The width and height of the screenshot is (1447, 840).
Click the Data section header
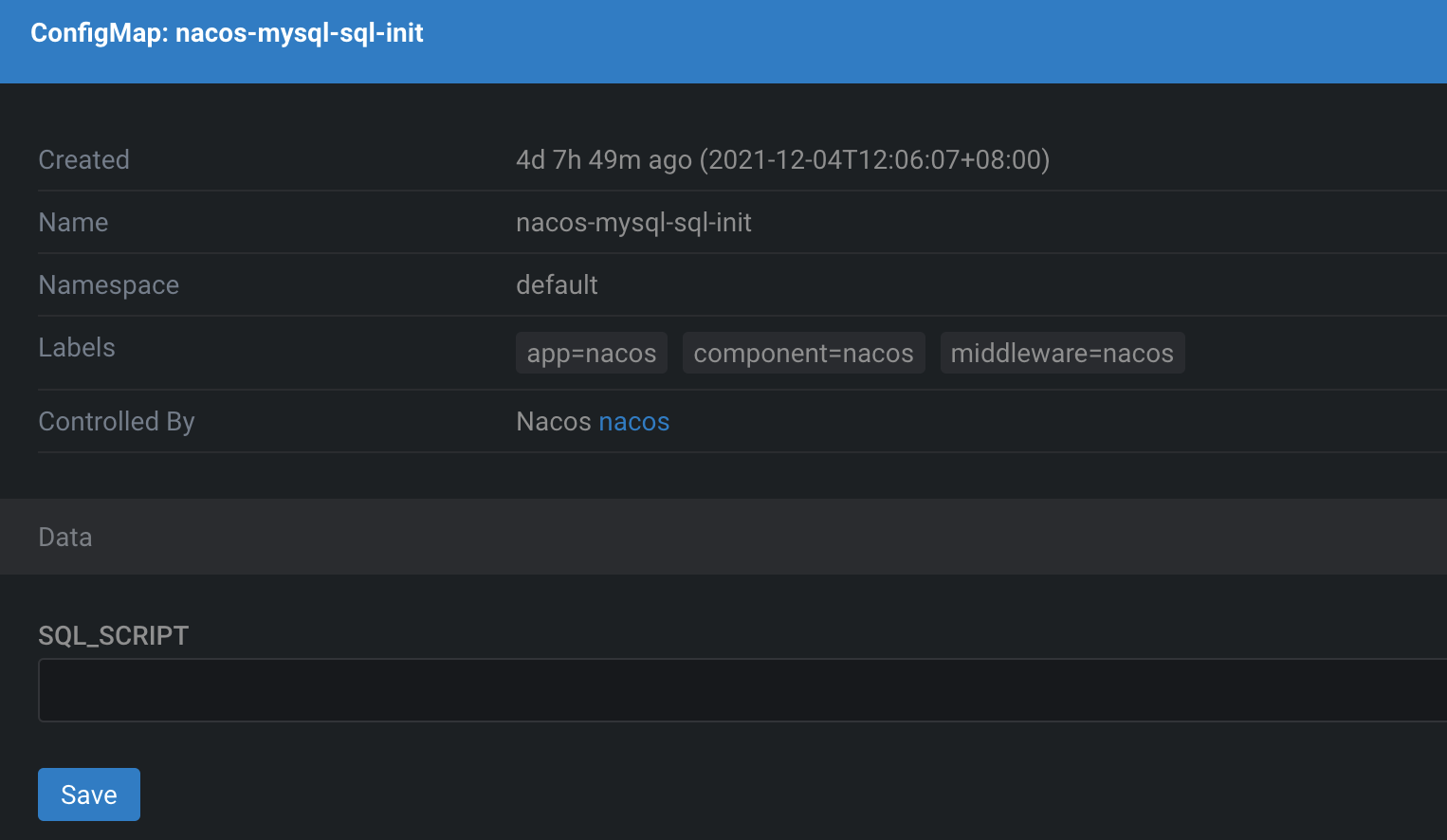coord(64,537)
